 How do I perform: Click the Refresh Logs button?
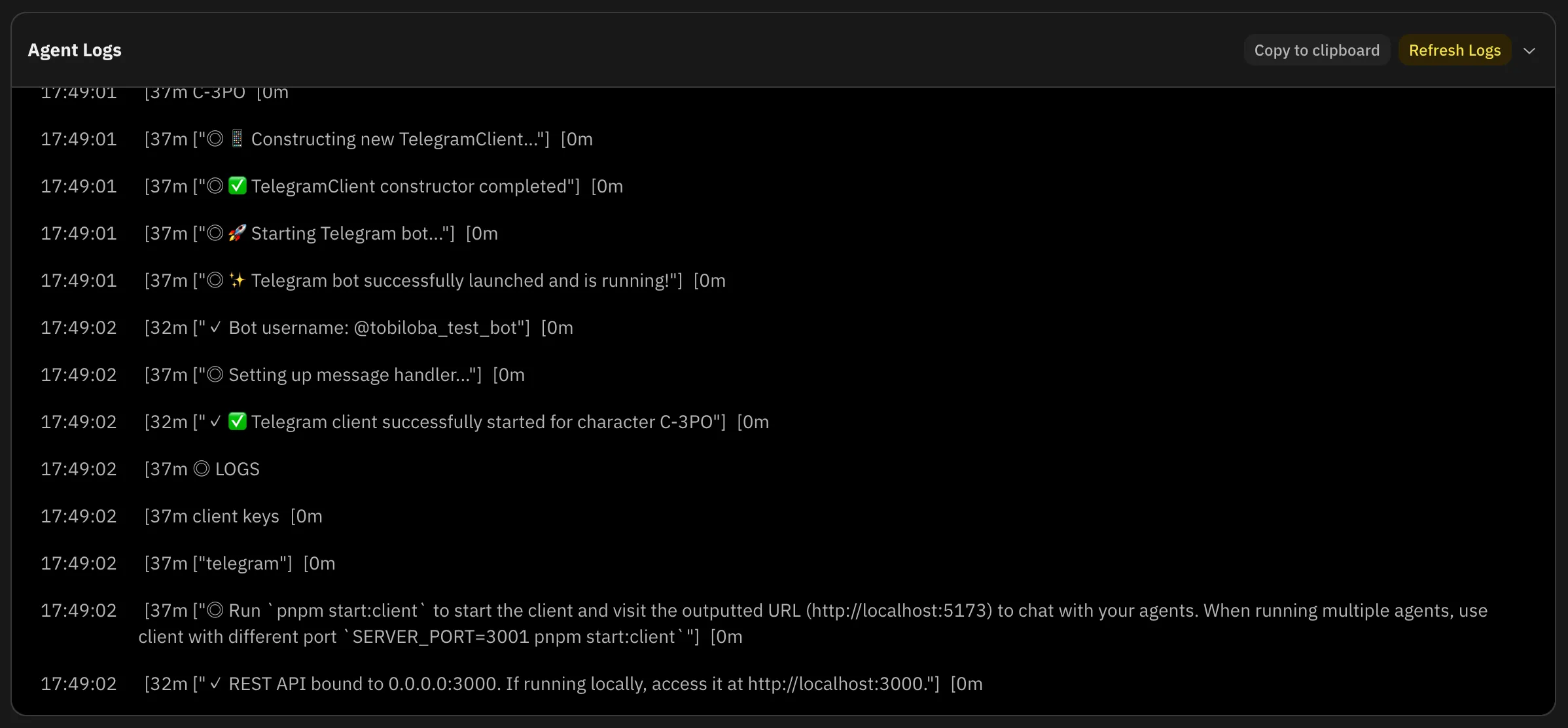1455,50
